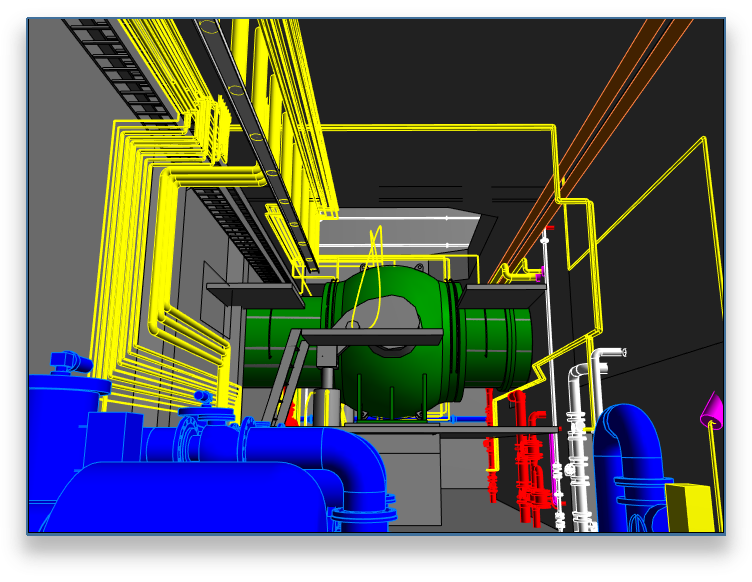The width and height of the screenshot is (752, 582).
Task: Select the magenta cone at right edge
Action: tap(712, 410)
